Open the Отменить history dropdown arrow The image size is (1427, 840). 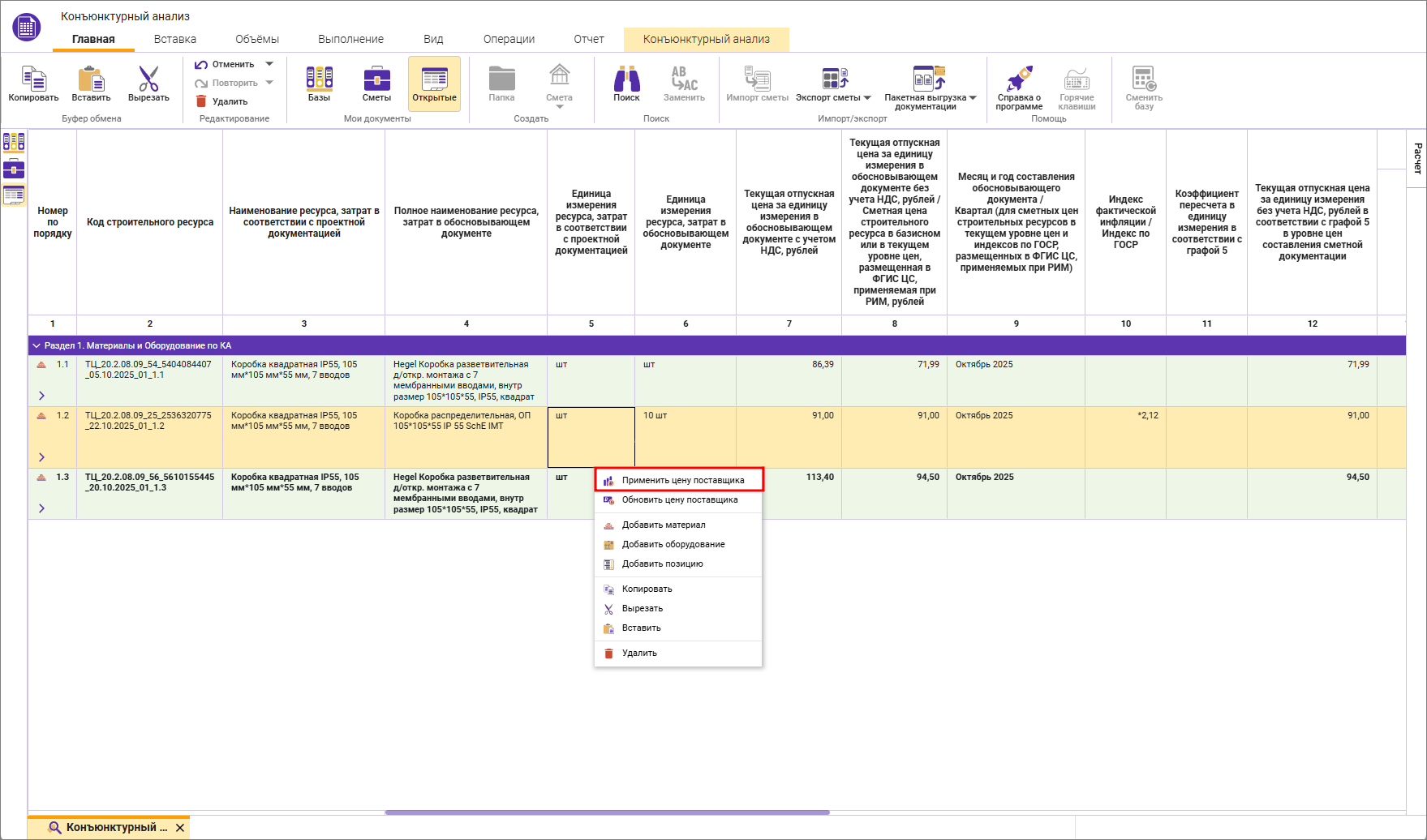point(269,64)
